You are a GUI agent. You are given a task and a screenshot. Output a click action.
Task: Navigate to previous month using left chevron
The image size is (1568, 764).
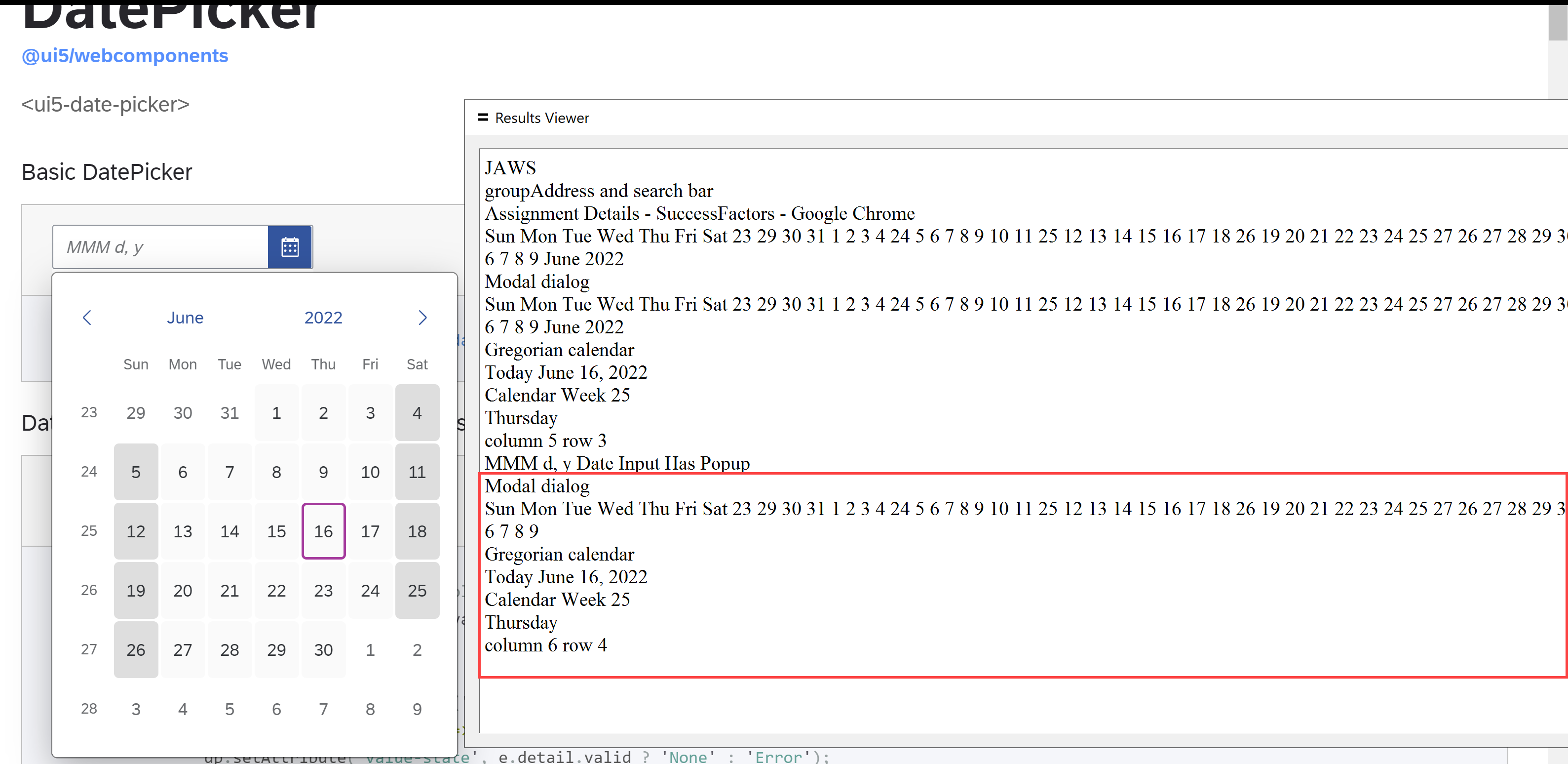pos(87,318)
